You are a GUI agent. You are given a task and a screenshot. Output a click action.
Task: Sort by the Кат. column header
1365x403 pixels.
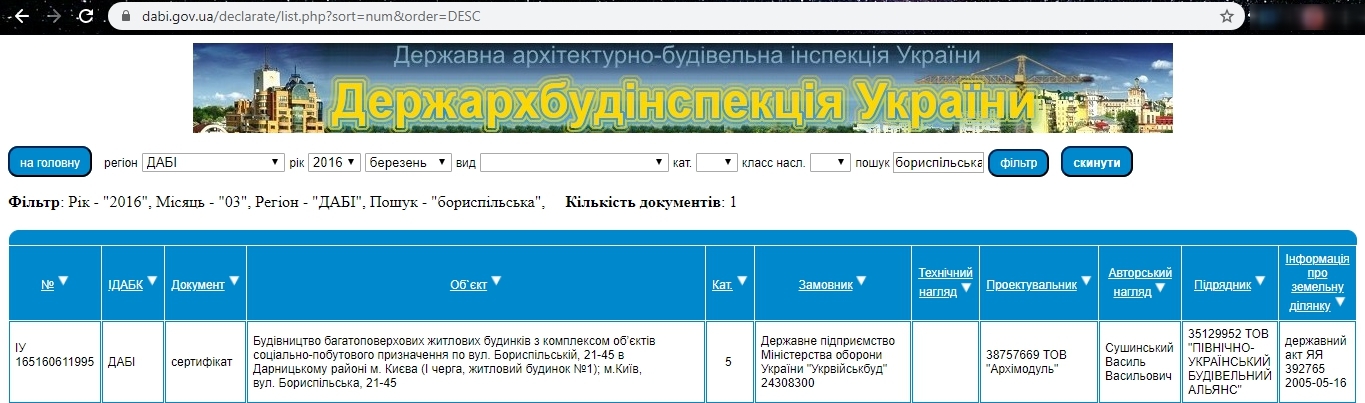(722, 285)
